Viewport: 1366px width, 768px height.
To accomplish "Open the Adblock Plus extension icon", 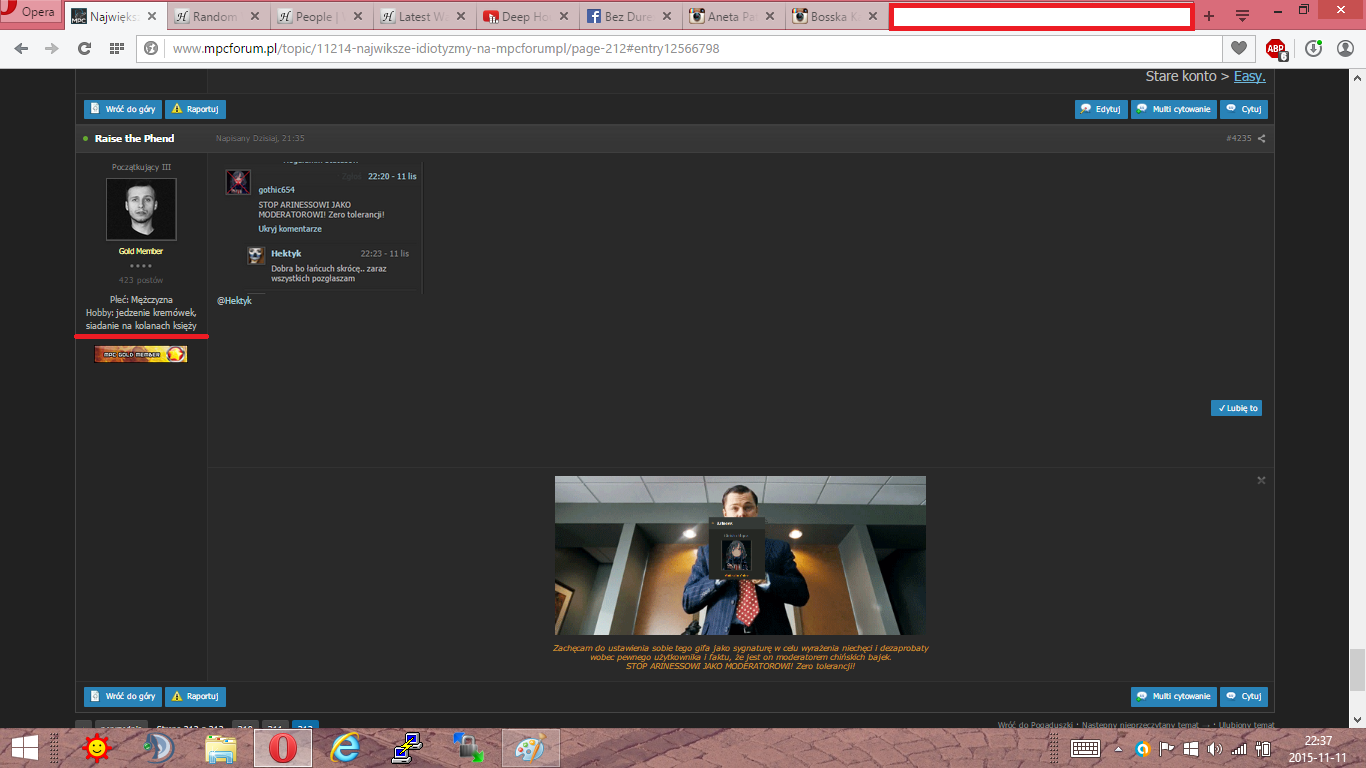I will 1275,49.
